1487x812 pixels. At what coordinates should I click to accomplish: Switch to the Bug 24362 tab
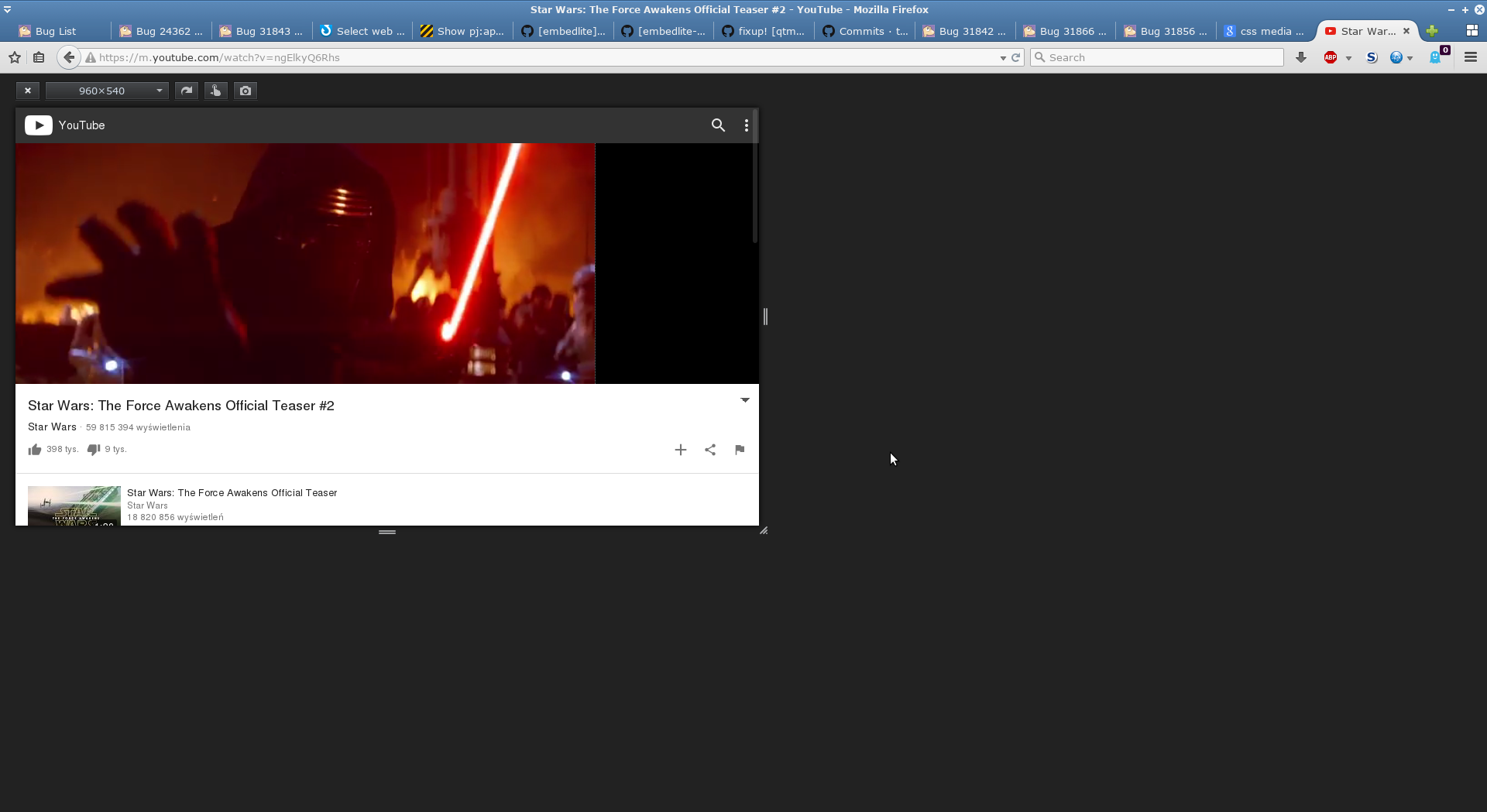click(161, 31)
